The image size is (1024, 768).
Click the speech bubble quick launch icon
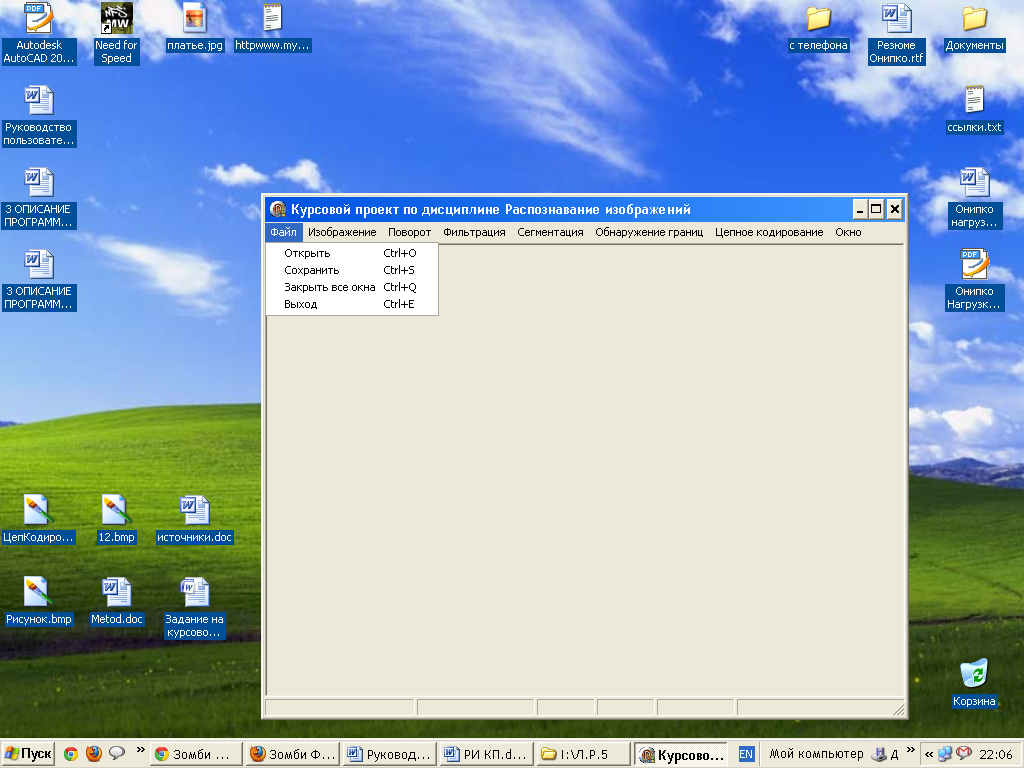click(x=117, y=754)
